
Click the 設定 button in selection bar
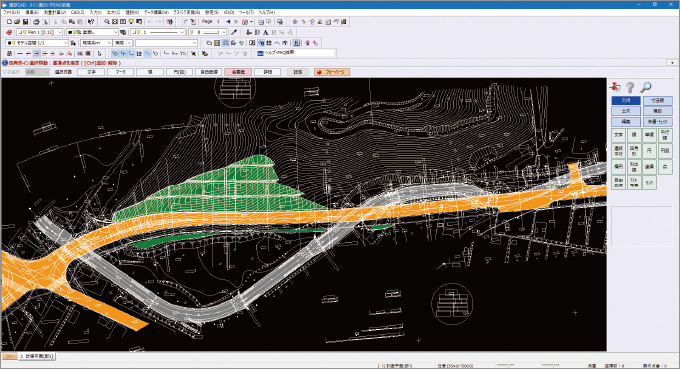coord(298,72)
